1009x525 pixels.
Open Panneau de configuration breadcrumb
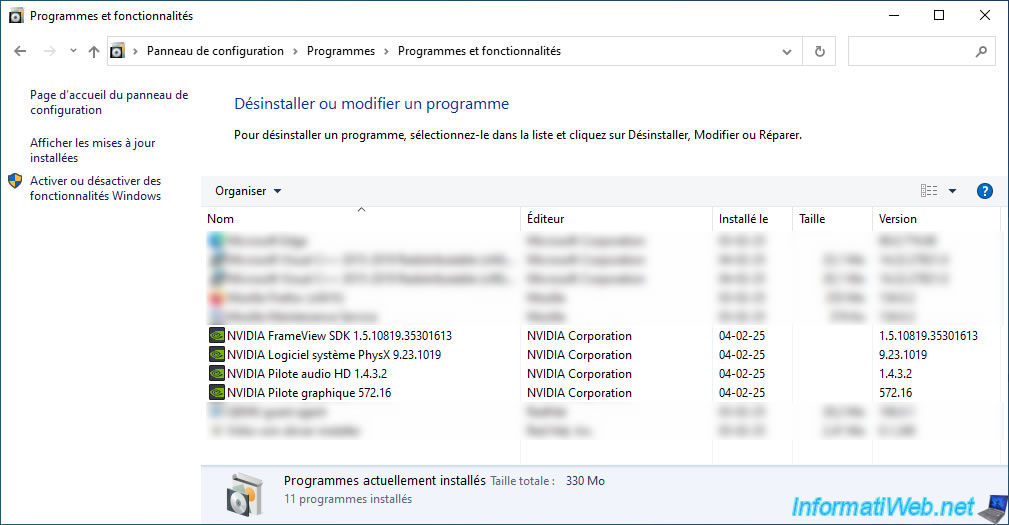(215, 51)
